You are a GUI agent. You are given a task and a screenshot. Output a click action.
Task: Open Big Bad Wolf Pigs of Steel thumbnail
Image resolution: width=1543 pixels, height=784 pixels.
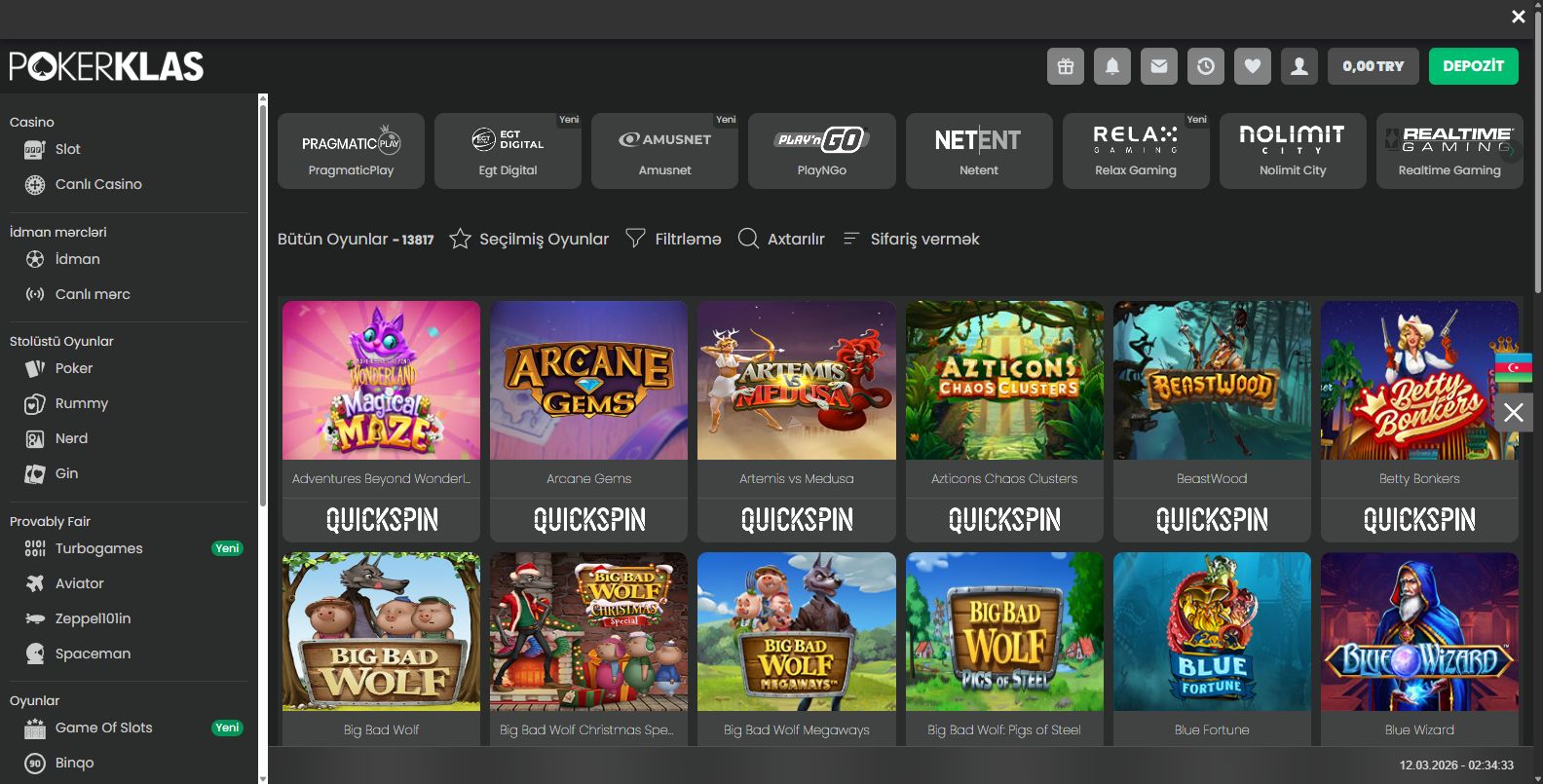tap(1004, 632)
